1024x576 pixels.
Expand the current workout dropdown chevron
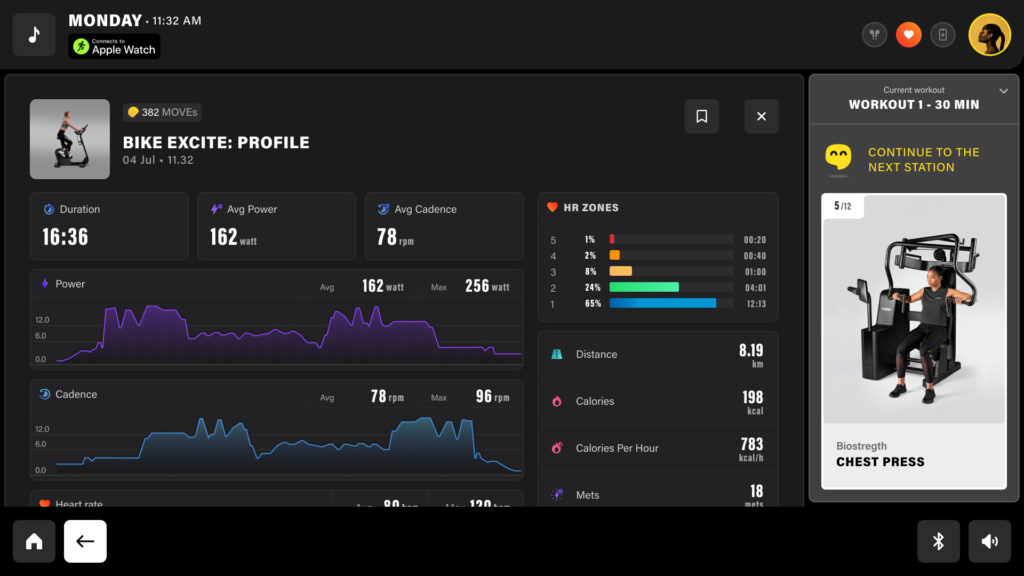pyautogui.click(x=1004, y=91)
